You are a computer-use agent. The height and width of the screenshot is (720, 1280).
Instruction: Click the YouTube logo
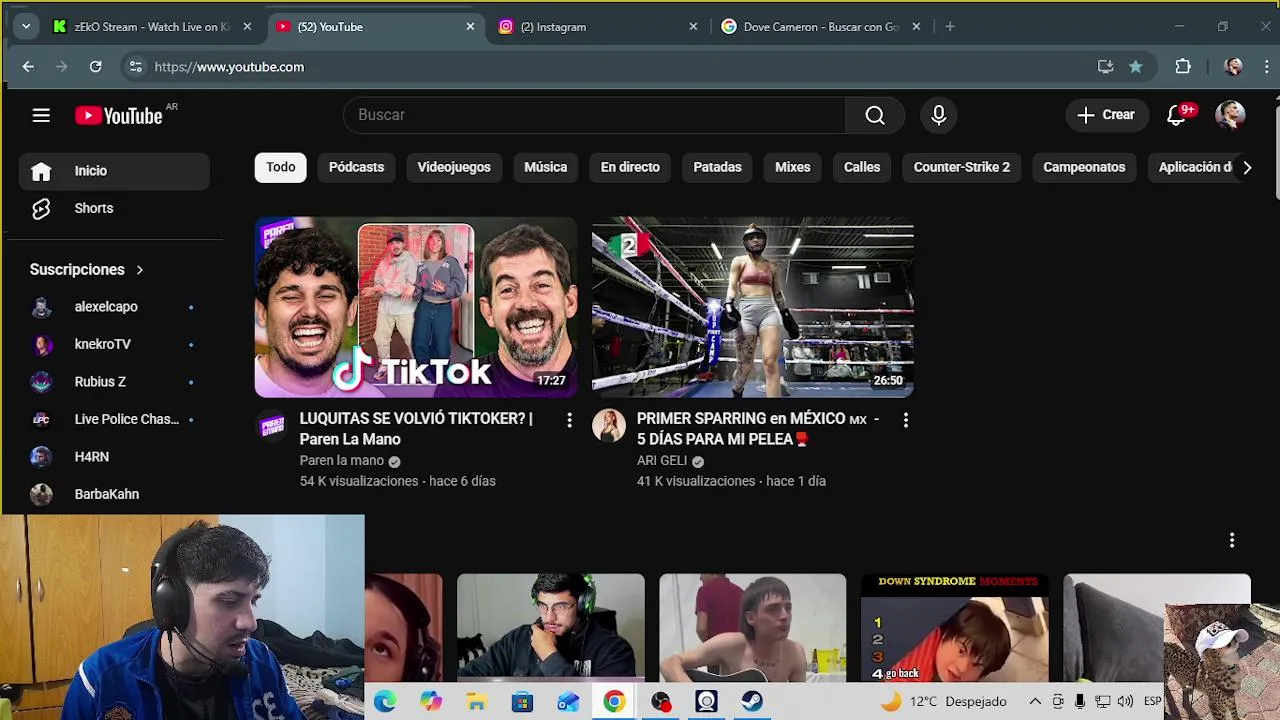pyautogui.click(x=119, y=116)
